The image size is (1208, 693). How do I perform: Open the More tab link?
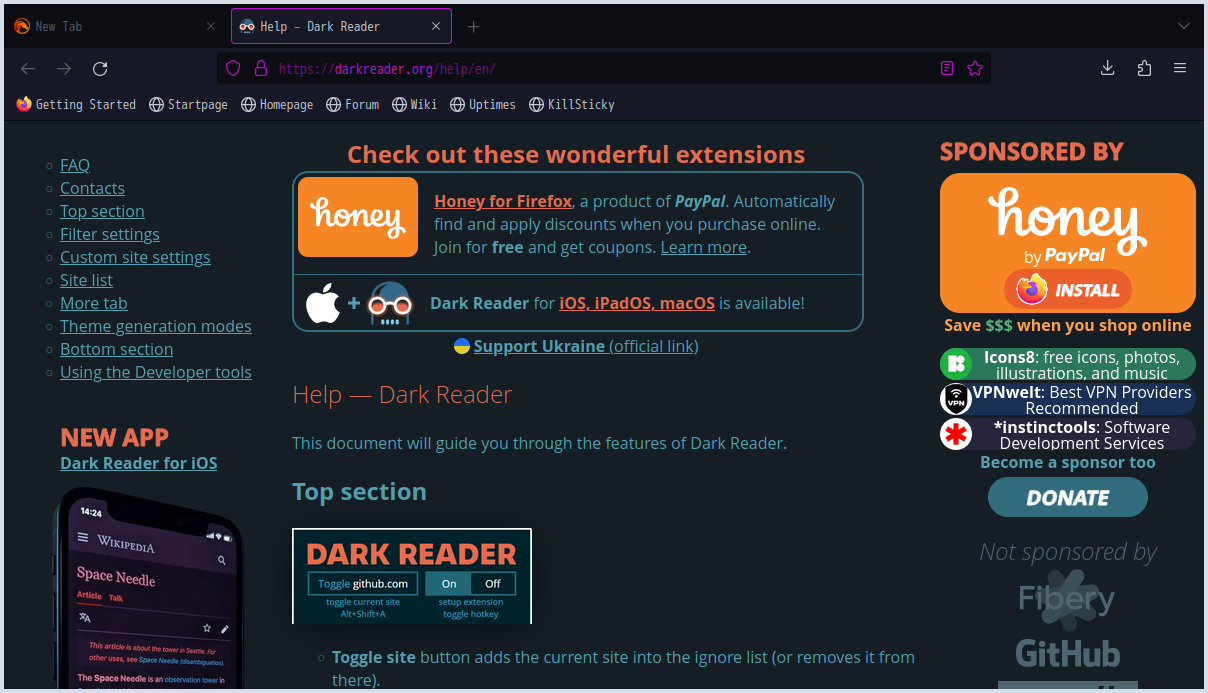94,303
